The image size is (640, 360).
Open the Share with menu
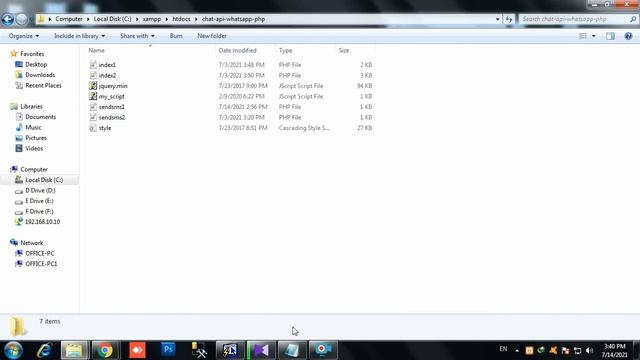point(138,36)
